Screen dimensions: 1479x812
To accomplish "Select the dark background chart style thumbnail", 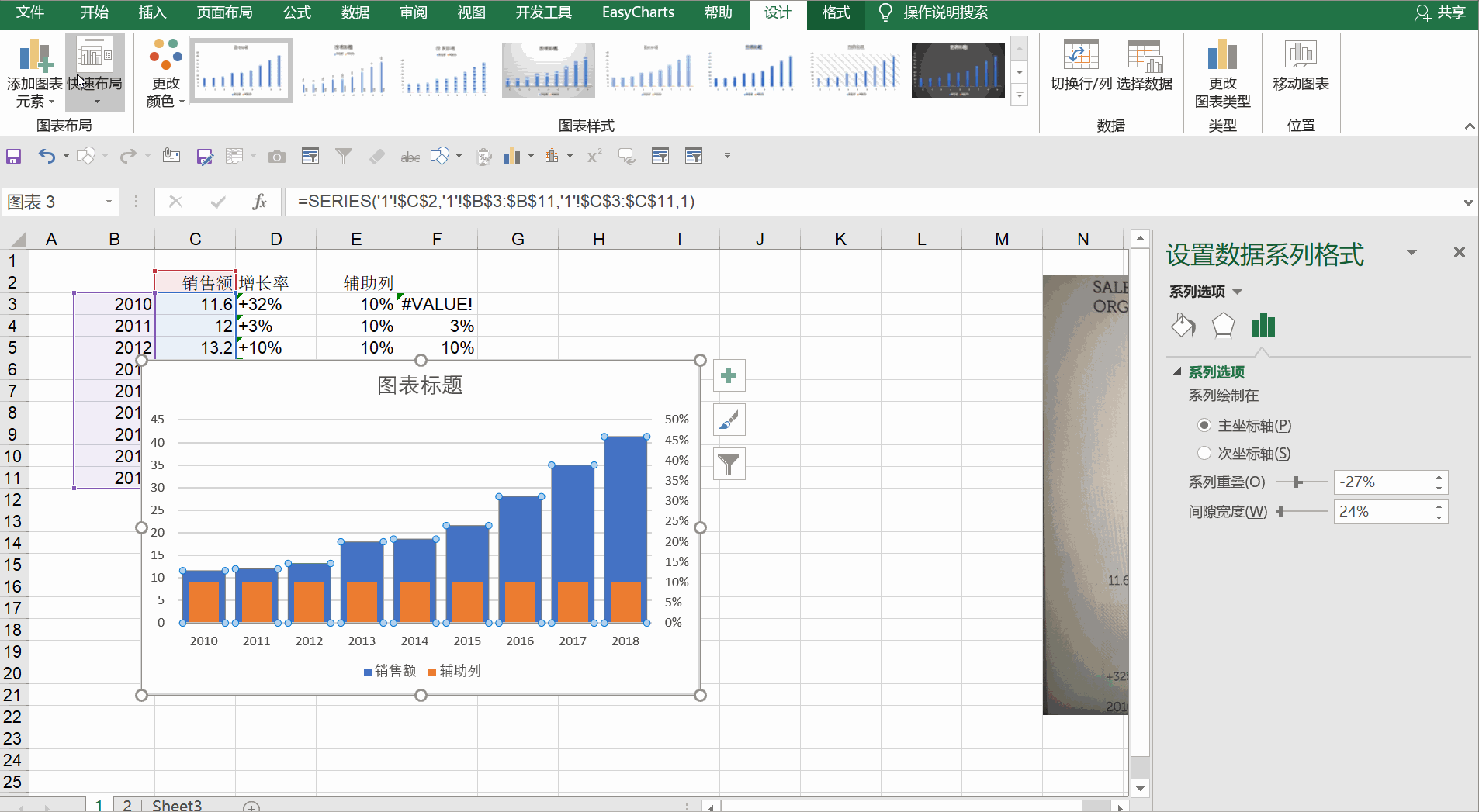I will (x=958, y=71).
